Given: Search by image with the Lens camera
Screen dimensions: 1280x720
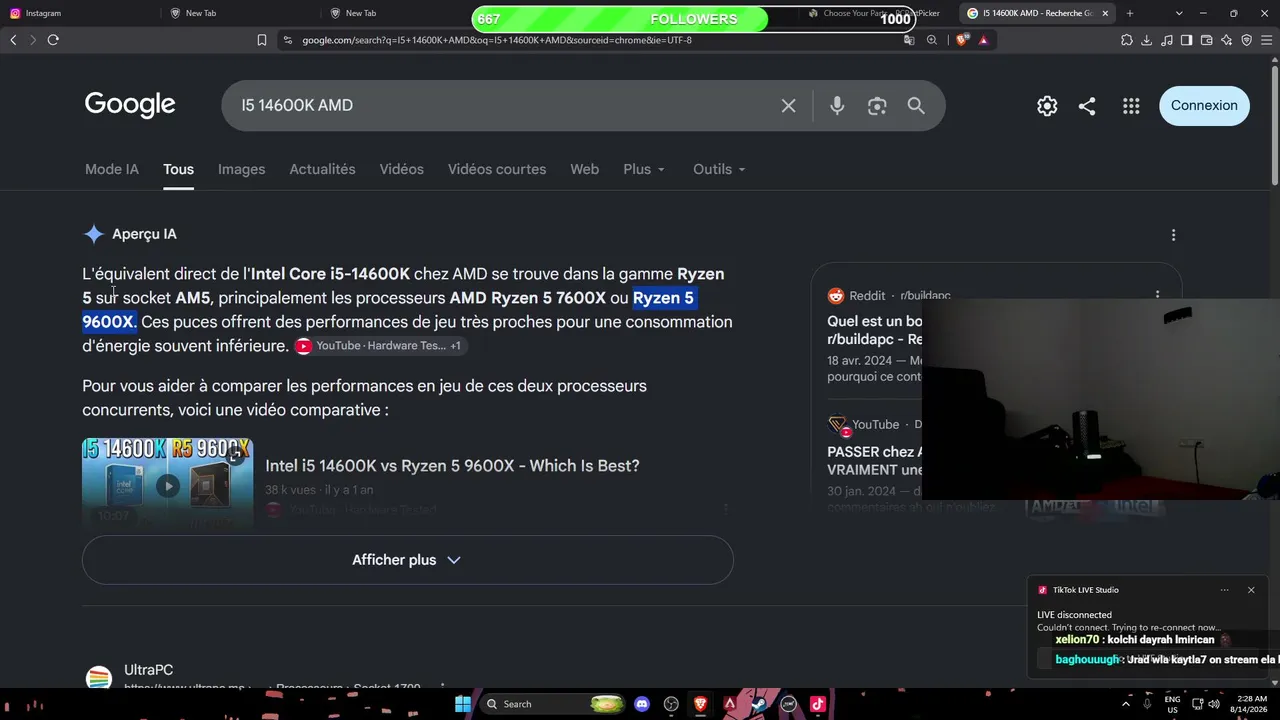Looking at the screenshot, I should (877, 106).
